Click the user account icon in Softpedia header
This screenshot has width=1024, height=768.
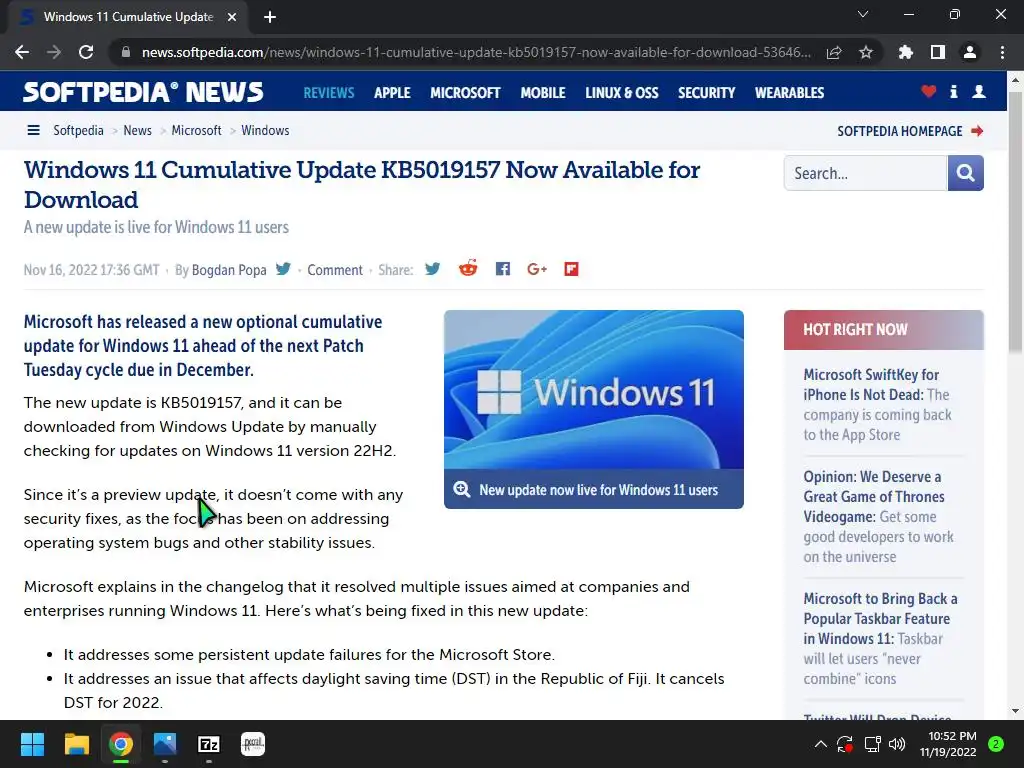979,91
